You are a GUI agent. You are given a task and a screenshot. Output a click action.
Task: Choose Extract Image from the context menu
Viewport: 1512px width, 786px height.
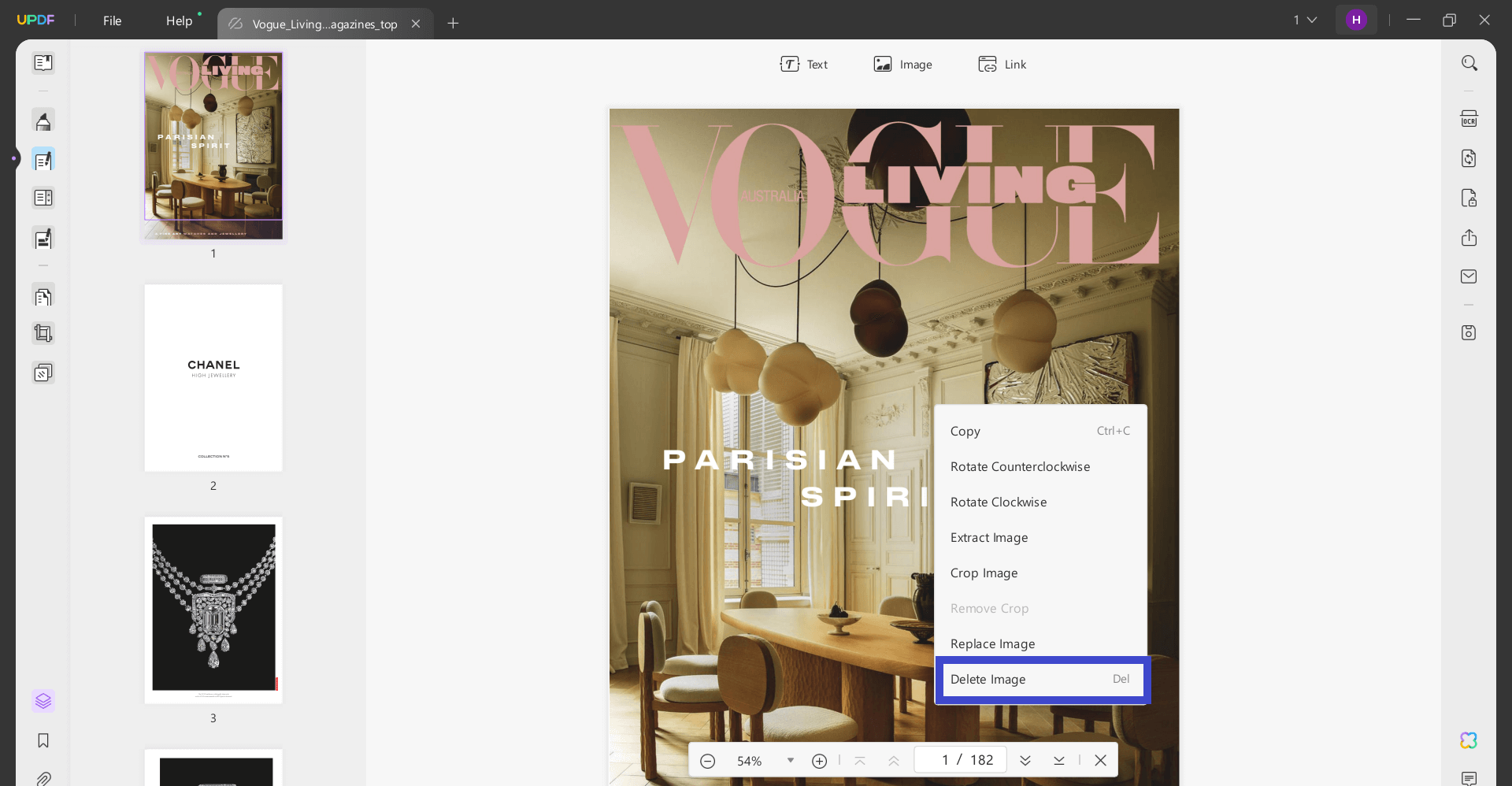pos(989,537)
